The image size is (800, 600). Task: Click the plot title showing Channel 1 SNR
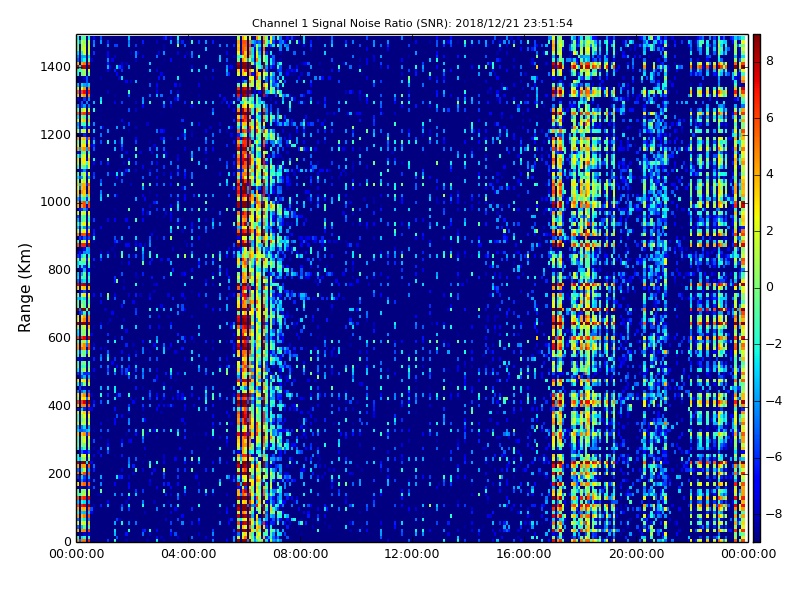point(412,23)
